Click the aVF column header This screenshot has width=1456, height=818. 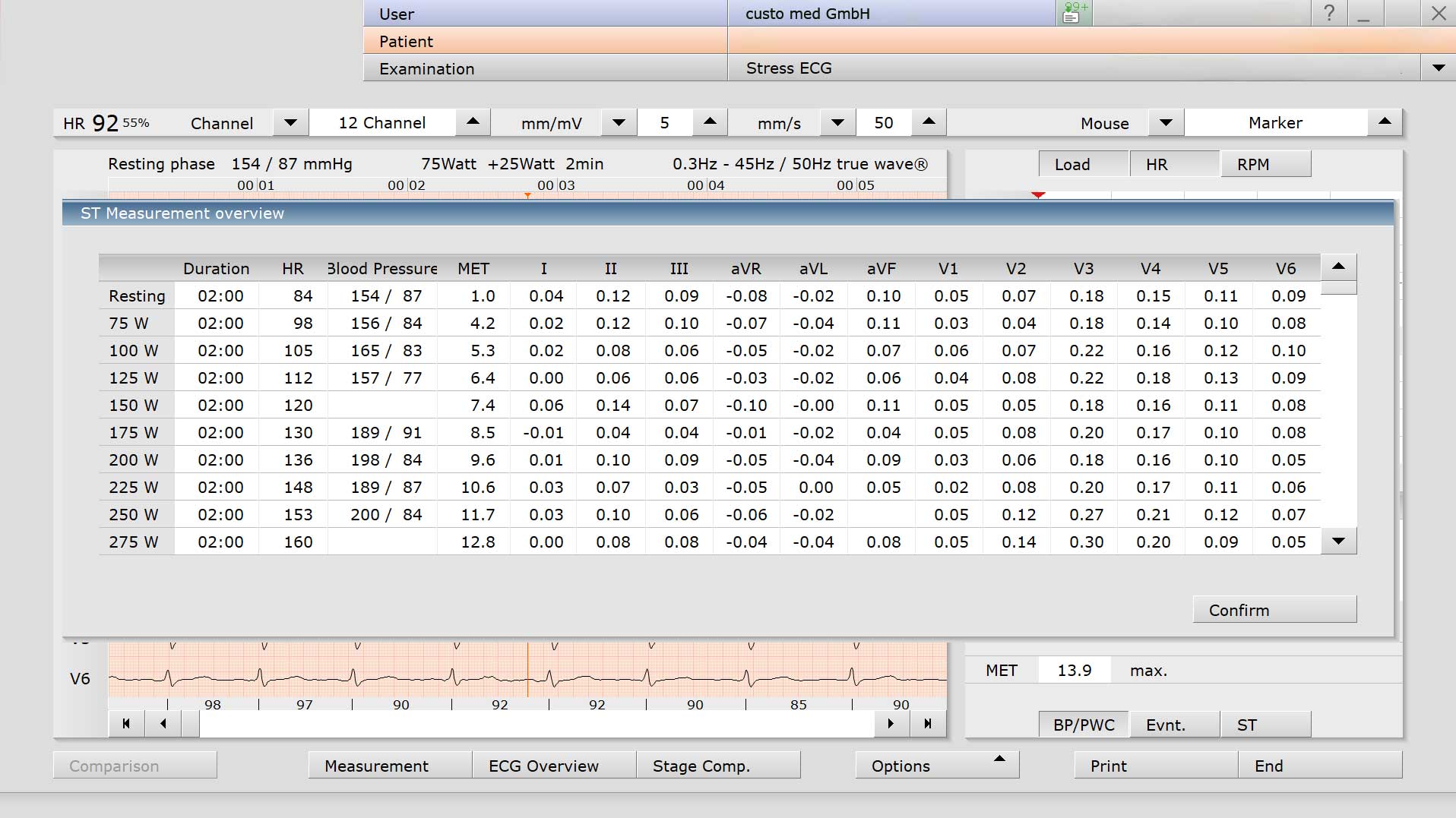[x=882, y=268]
